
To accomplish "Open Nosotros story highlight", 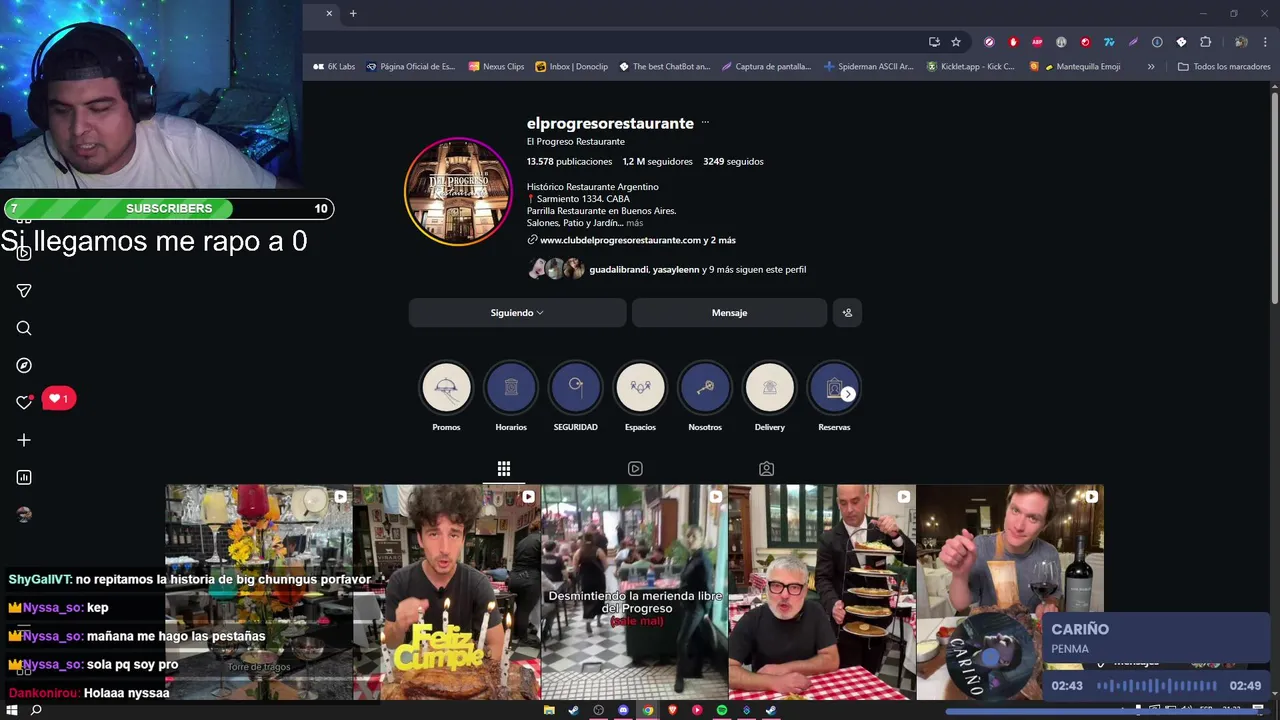I will [705, 388].
